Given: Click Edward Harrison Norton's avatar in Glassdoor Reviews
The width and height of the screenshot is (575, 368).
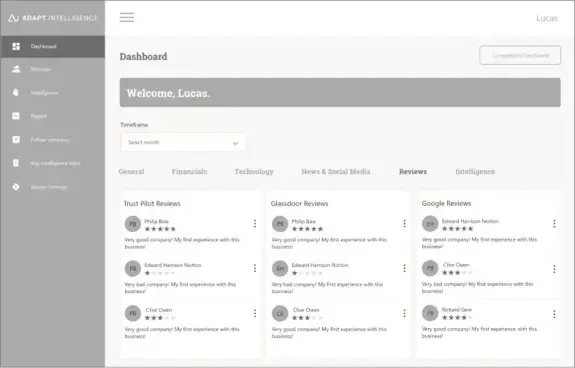Looking at the screenshot, I should coord(280,268).
